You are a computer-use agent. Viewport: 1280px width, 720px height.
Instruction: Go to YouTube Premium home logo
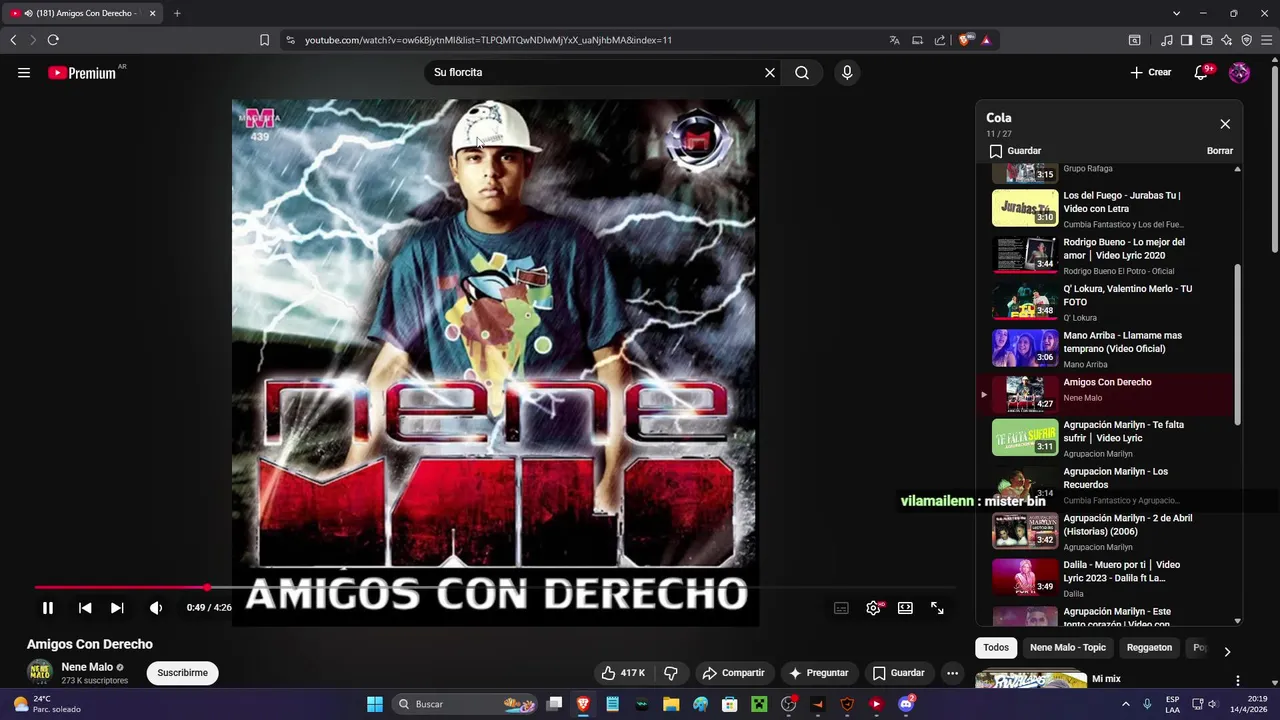(82, 73)
